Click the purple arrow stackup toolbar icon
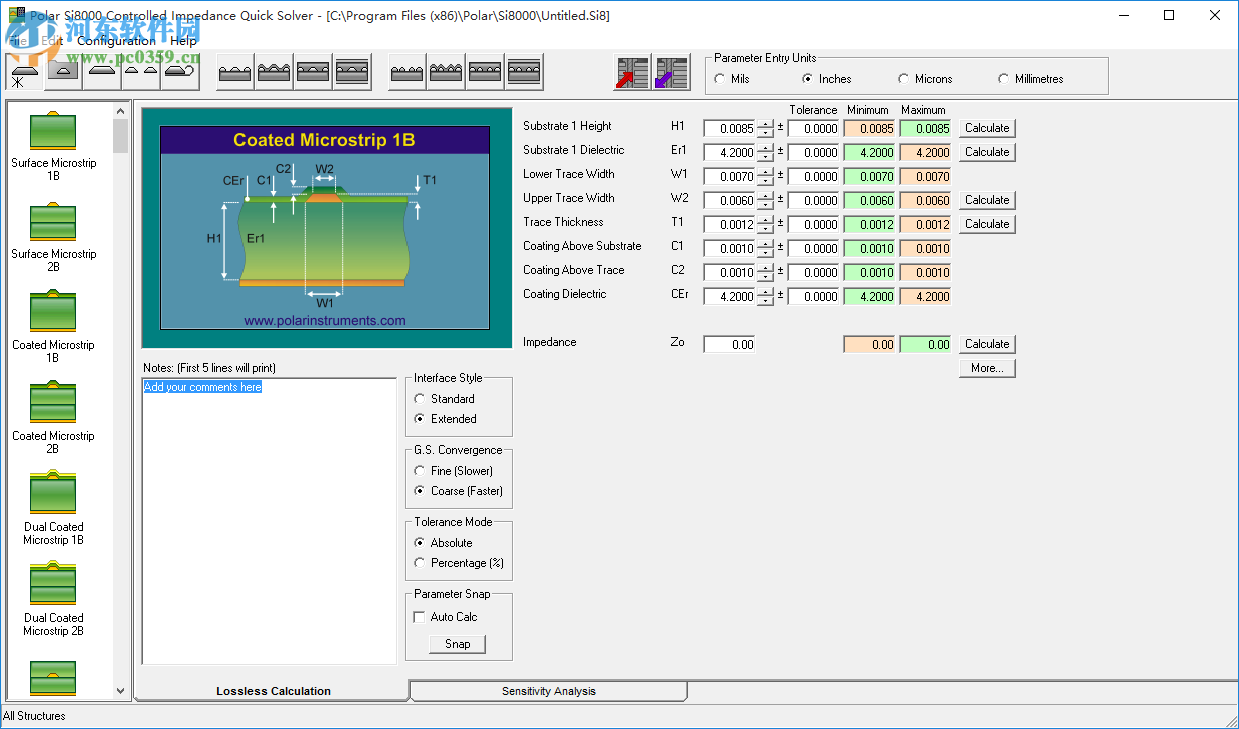Screen dimensions: 1239x729 (x=671, y=73)
